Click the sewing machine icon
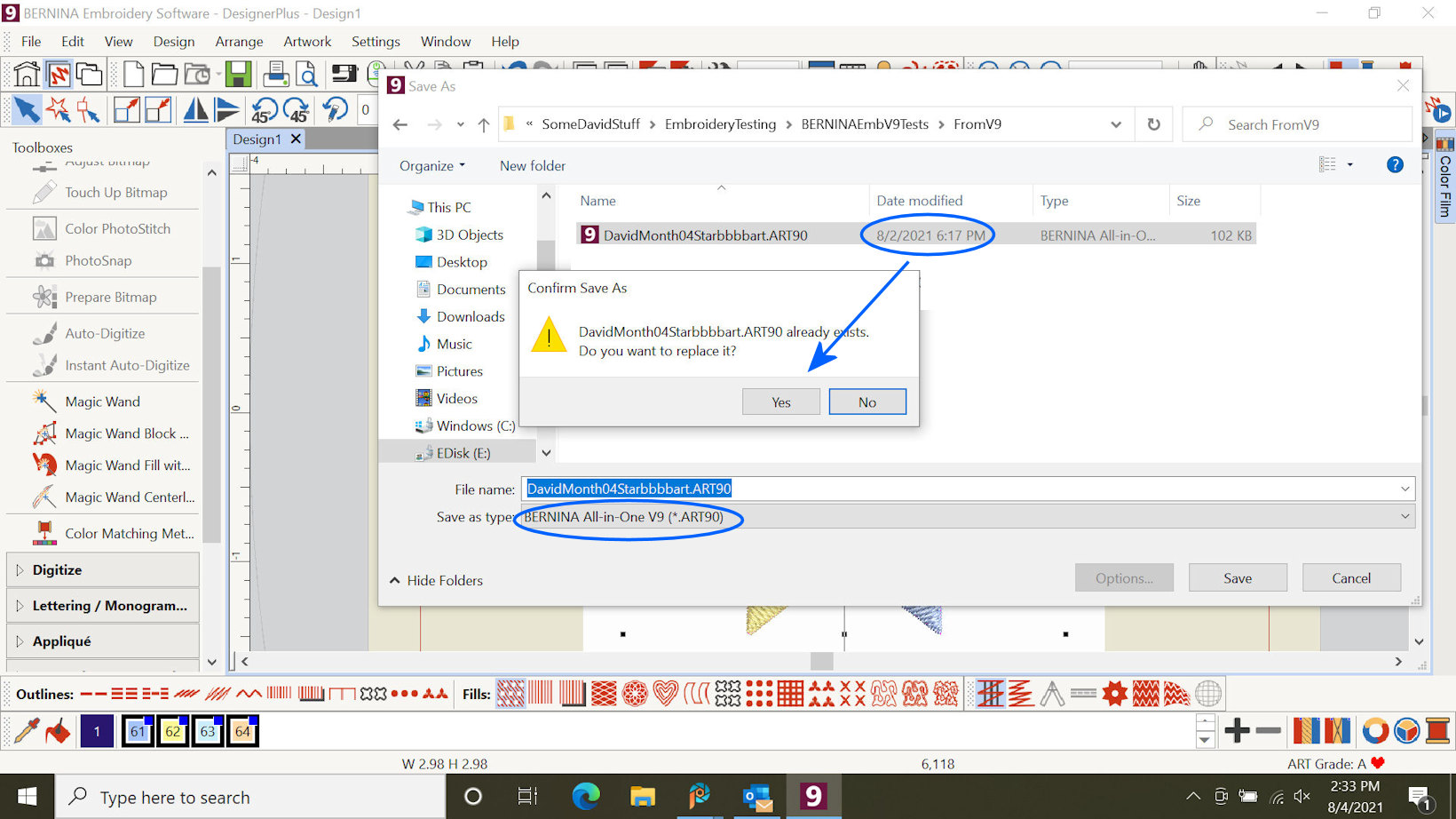The image size is (1456, 819). tap(344, 74)
